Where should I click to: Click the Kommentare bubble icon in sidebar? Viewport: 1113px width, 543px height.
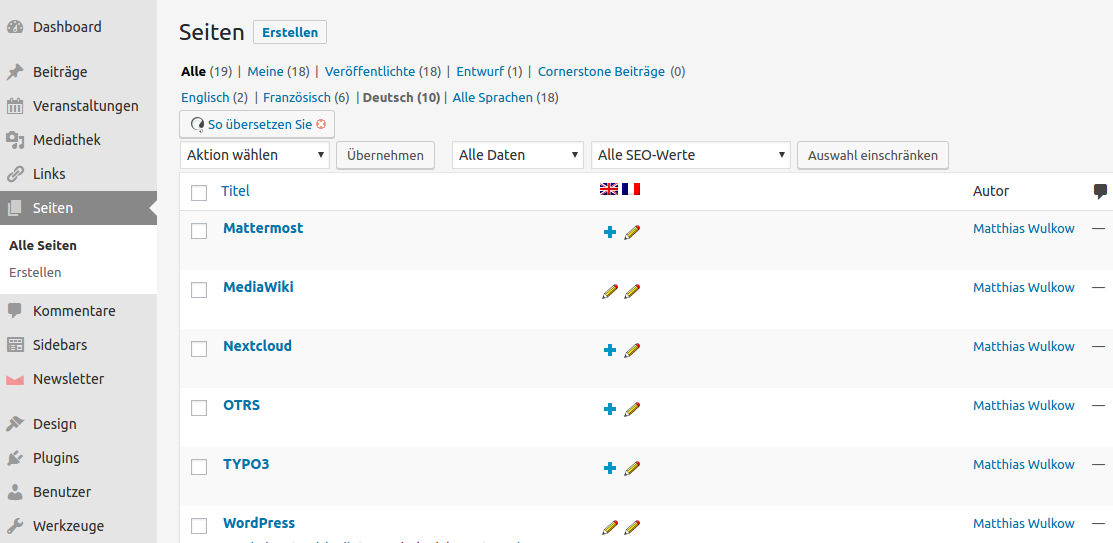[15, 311]
